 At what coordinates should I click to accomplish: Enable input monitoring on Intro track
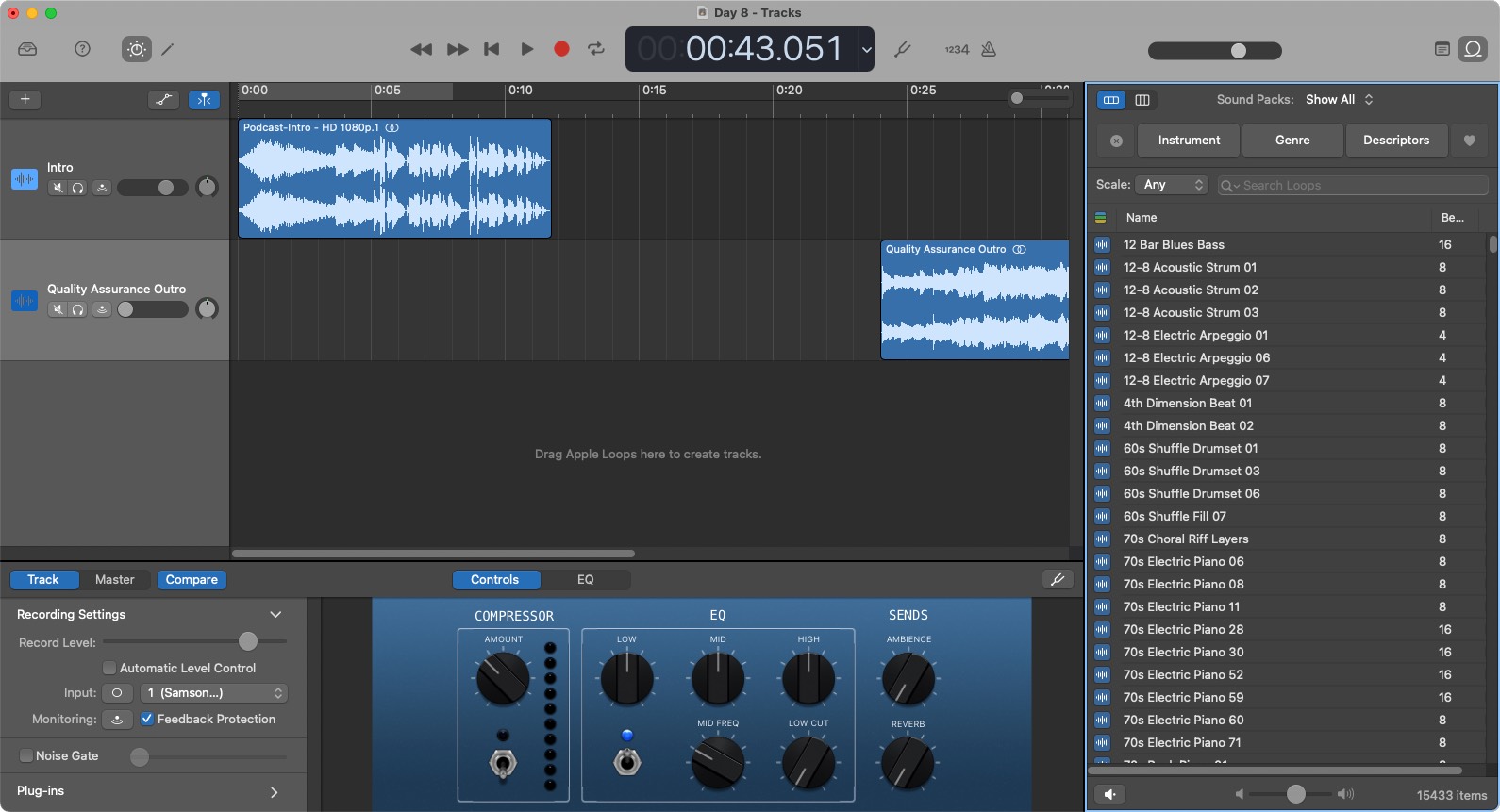102,188
